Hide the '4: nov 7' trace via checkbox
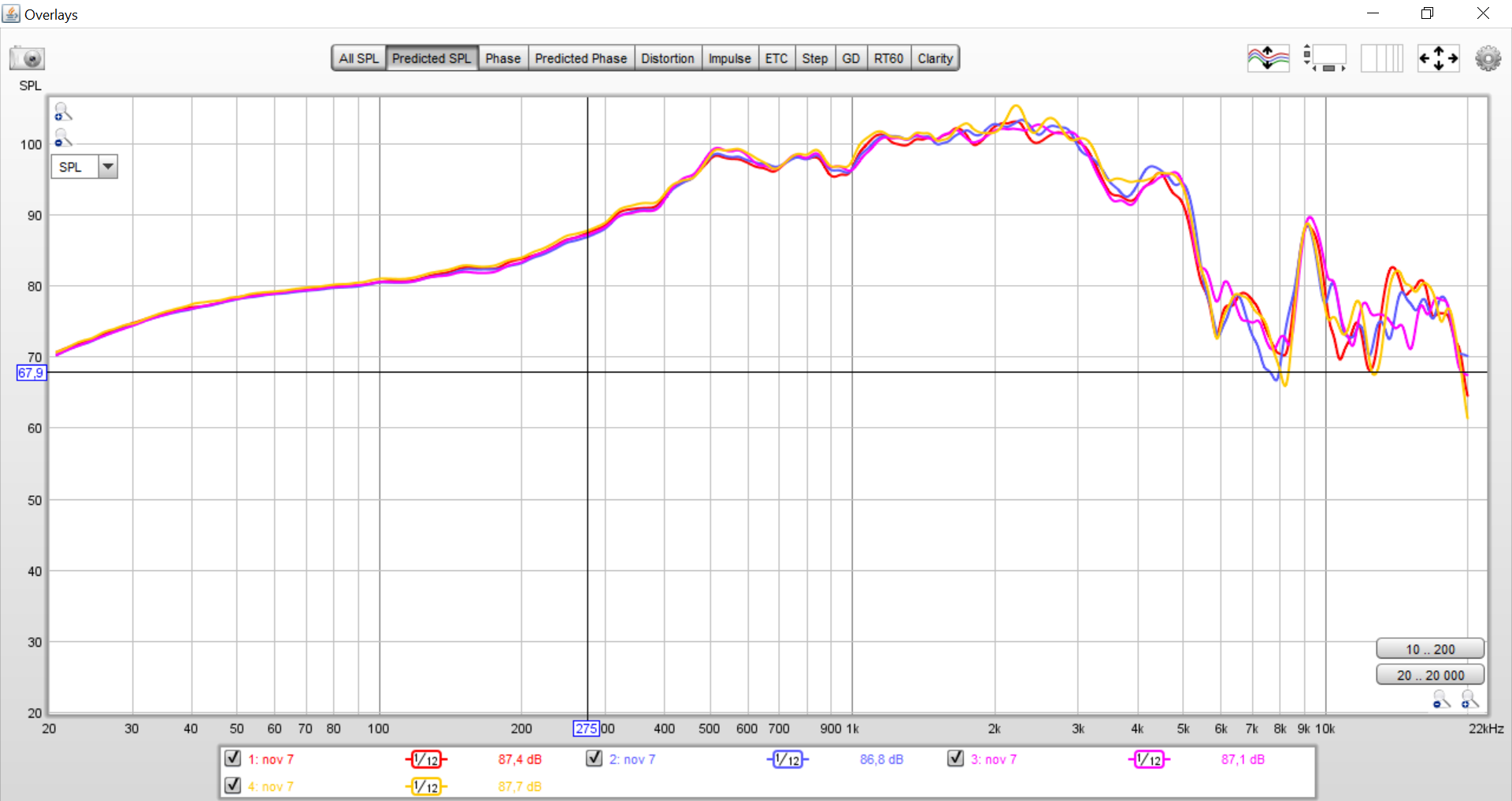 tap(232, 784)
